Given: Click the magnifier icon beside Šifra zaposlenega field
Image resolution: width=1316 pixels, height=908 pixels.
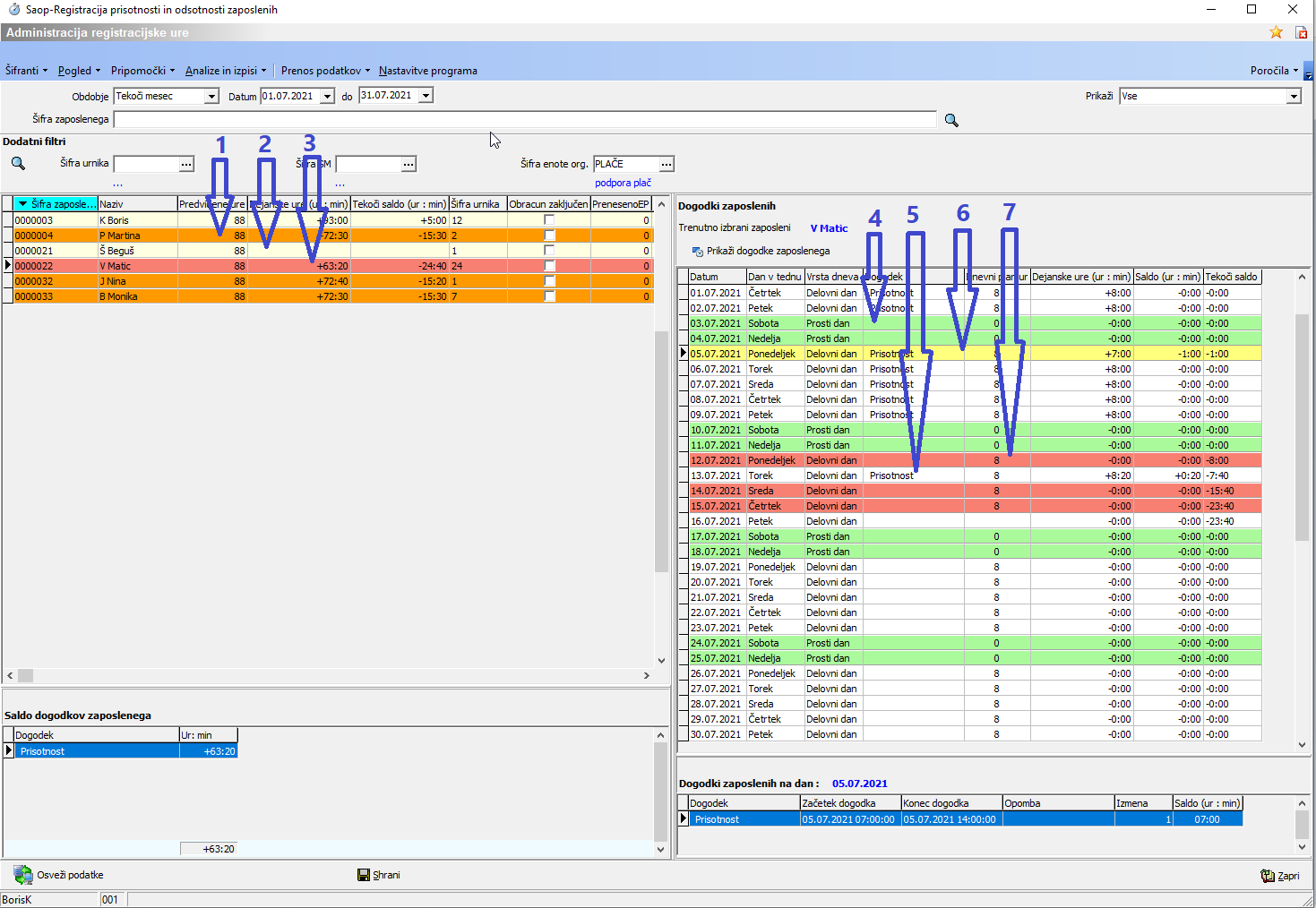Looking at the screenshot, I should click(951, 120).
